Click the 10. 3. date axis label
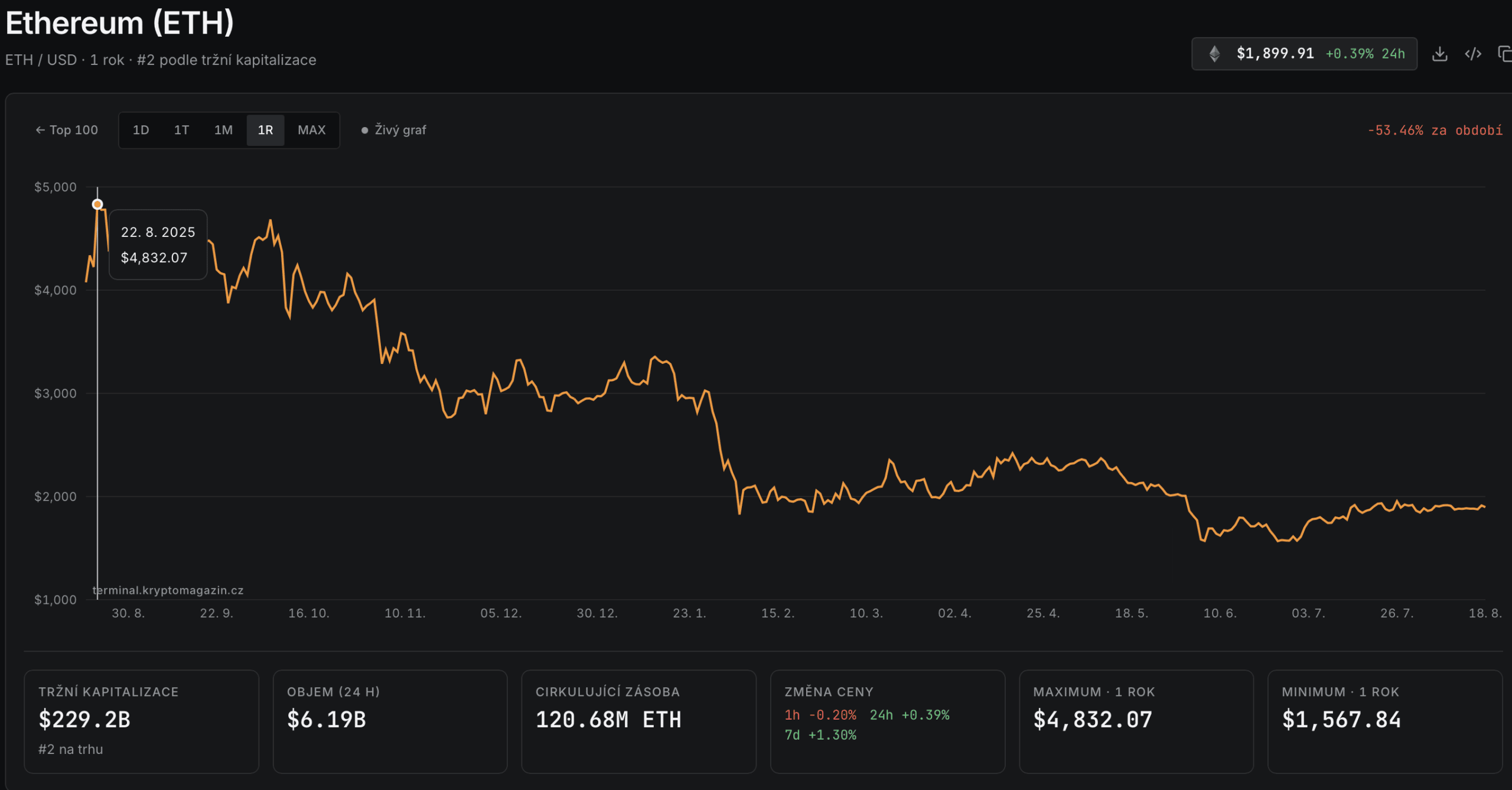Image resolution: width=1512 pixels, height=790 pixels. (x=866, y=613)
